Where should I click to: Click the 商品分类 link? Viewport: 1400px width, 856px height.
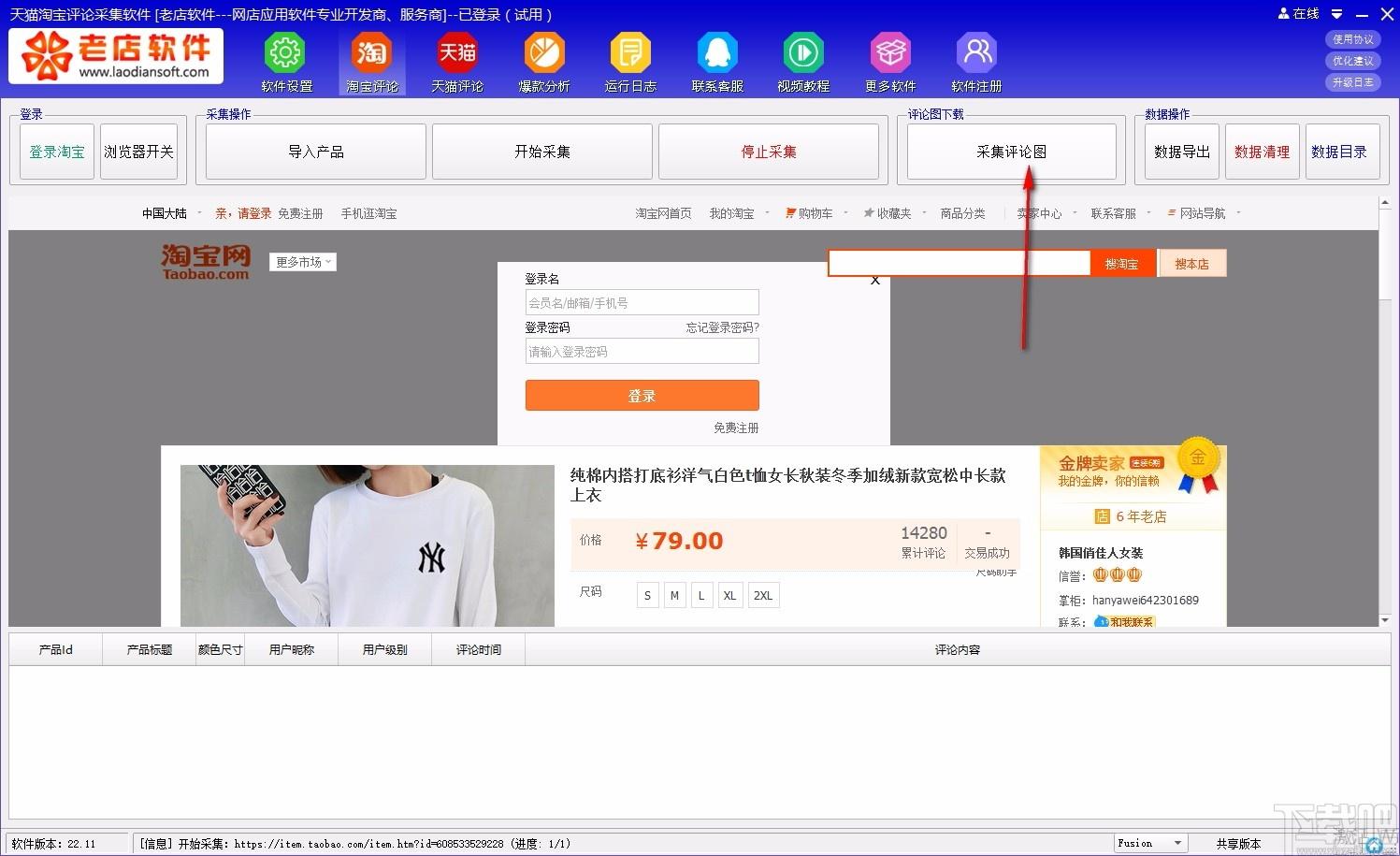point(962,213)
